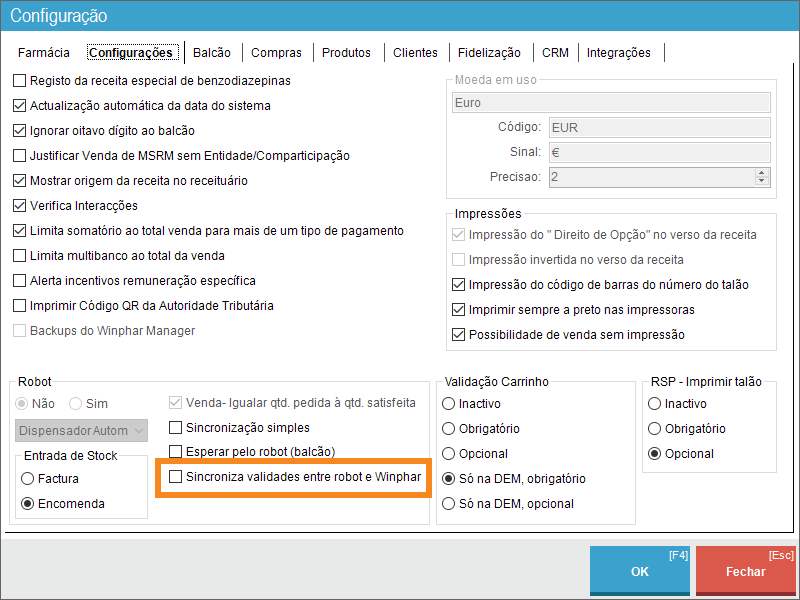Enable Registo da receita especial de benzodiazepinas
Image resolution: width=800 pixels, height=600 pixels.
pos(20,80)
